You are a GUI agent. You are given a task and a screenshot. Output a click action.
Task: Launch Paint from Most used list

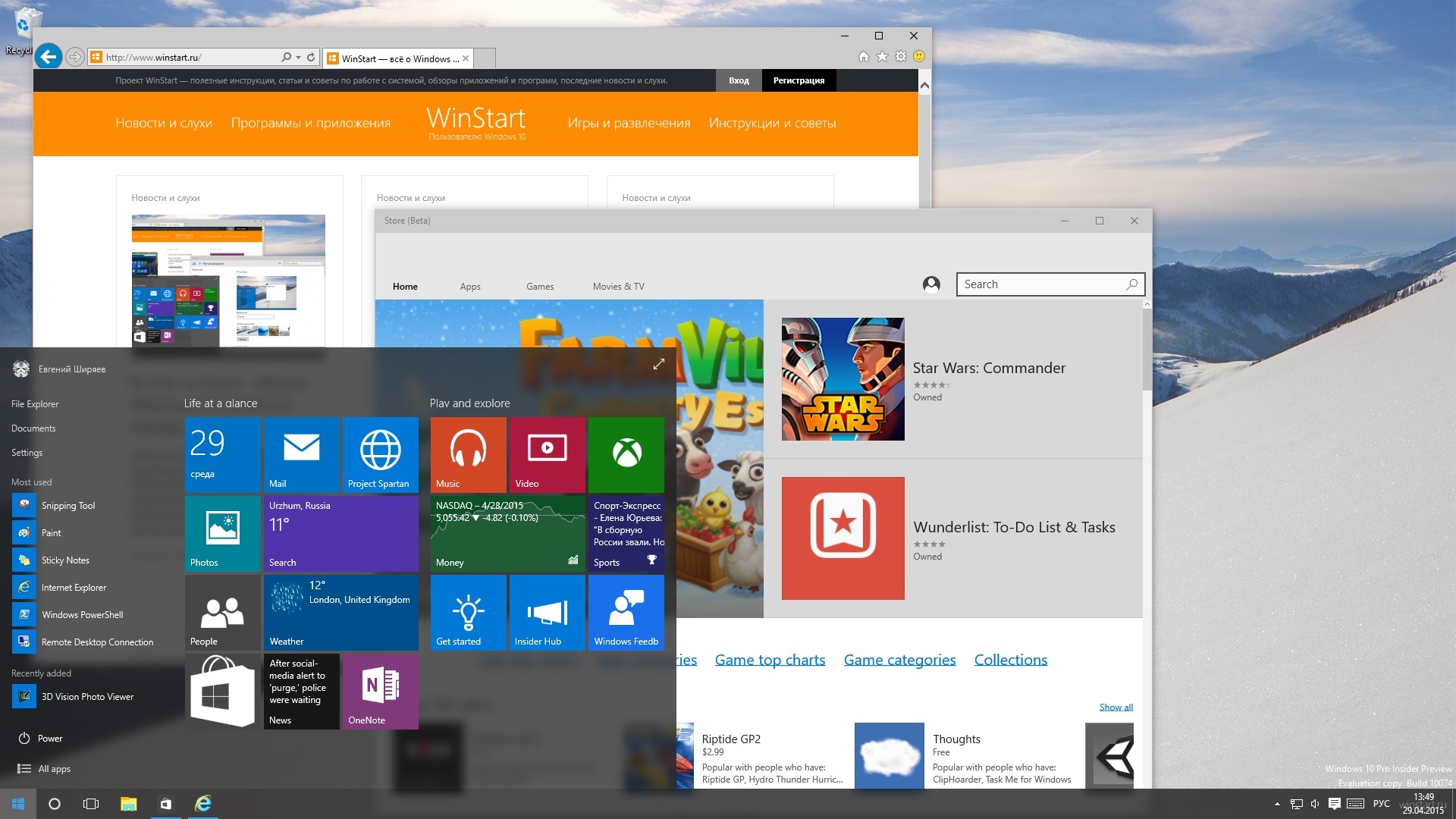51,533
